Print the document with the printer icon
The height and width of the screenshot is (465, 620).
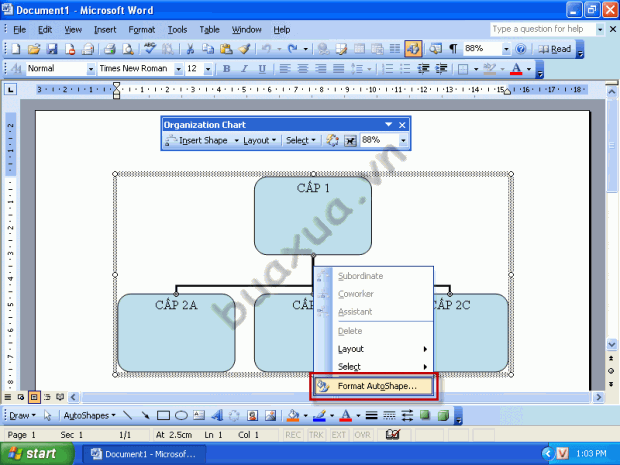(x=110, y=49)
